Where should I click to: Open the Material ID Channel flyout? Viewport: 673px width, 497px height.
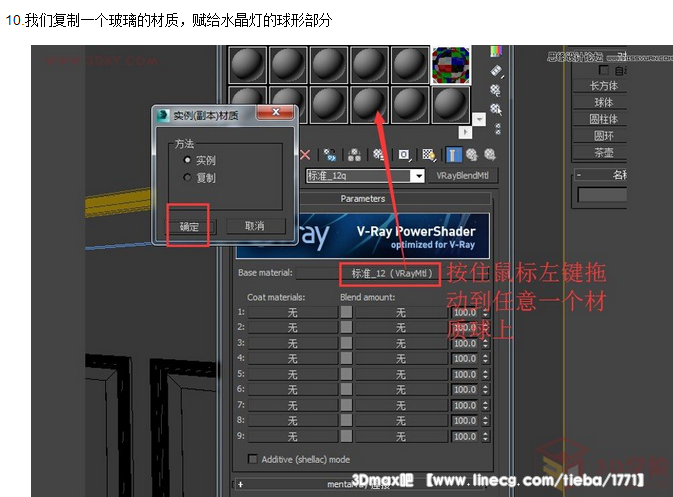[x=404, y=155]
